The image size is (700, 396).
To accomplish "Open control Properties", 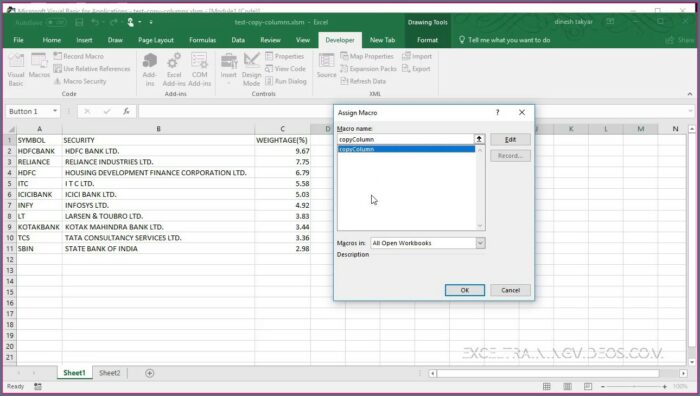I will [x=284, y=56].
